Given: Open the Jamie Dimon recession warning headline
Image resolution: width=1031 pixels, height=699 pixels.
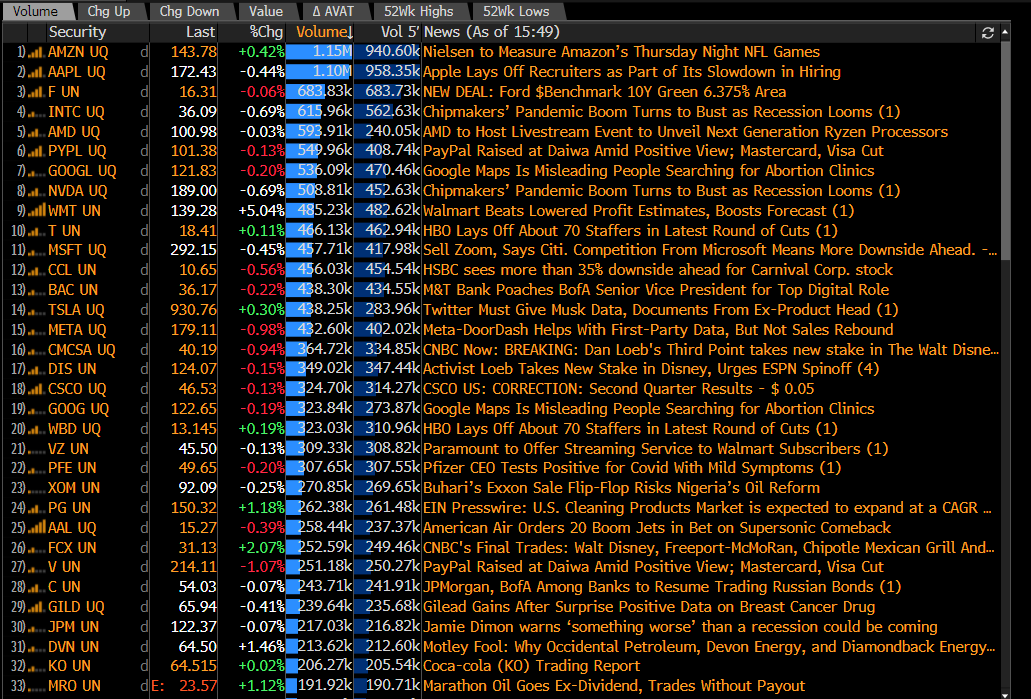Looking at the screenshot, I should click(x=680, y=627).
